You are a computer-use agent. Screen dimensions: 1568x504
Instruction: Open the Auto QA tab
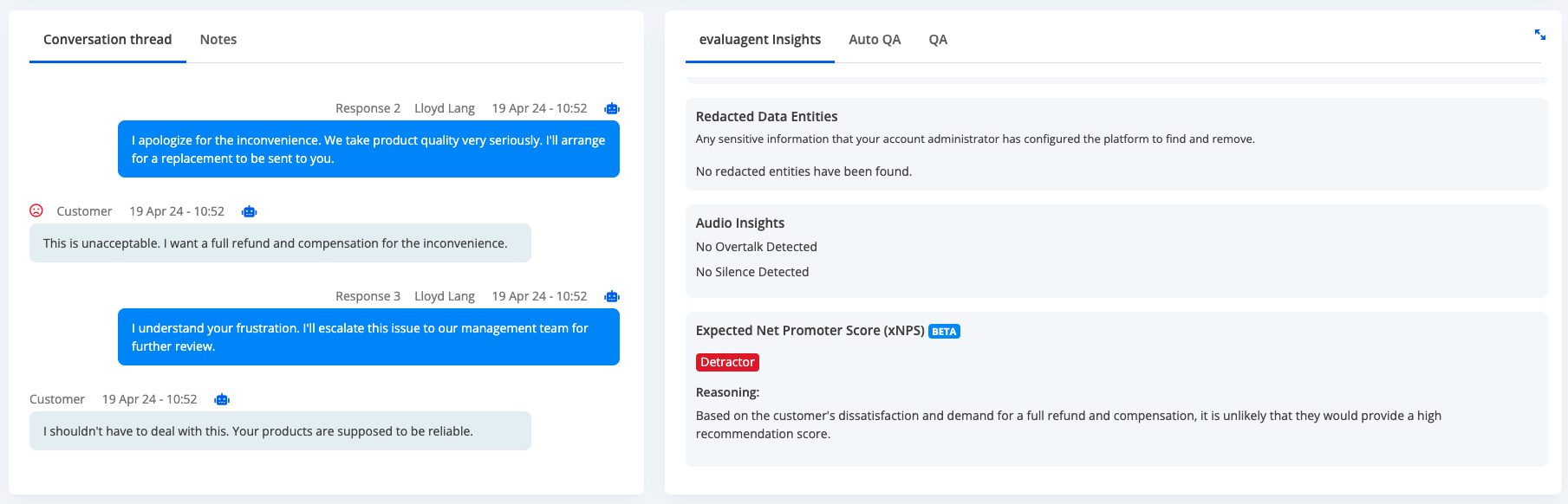875,40
